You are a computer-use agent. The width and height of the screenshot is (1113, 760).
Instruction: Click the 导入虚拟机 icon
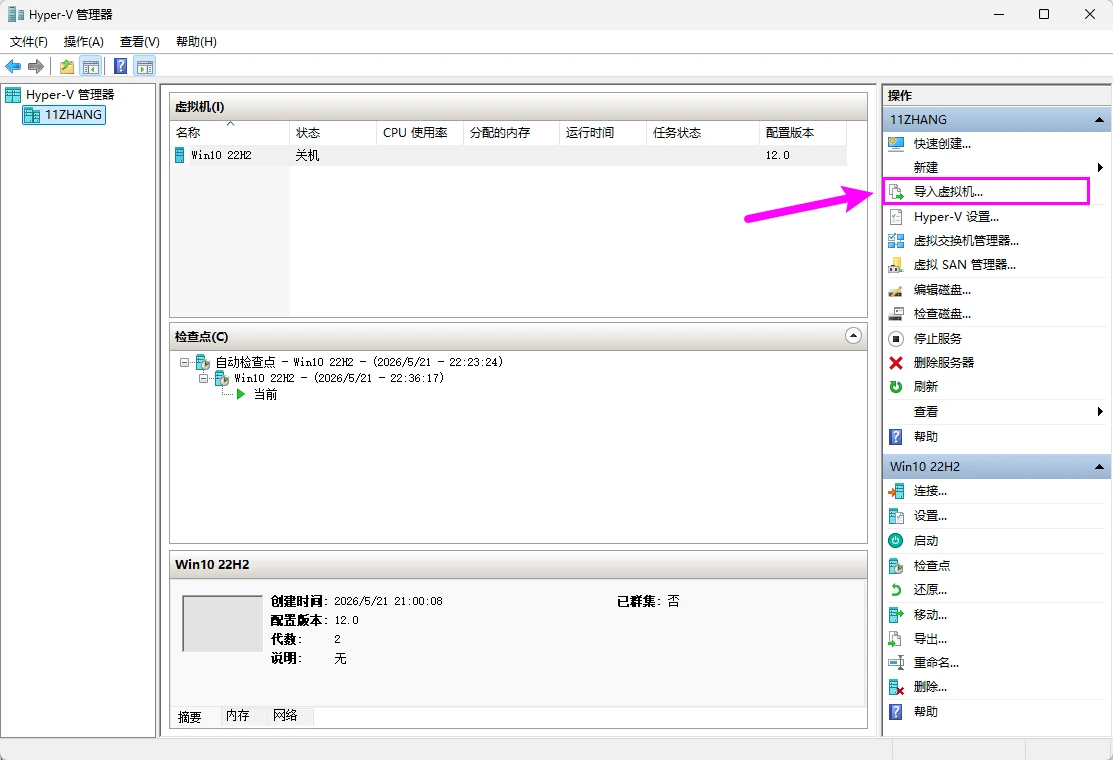pyautogui.click(x=896, y=192)
